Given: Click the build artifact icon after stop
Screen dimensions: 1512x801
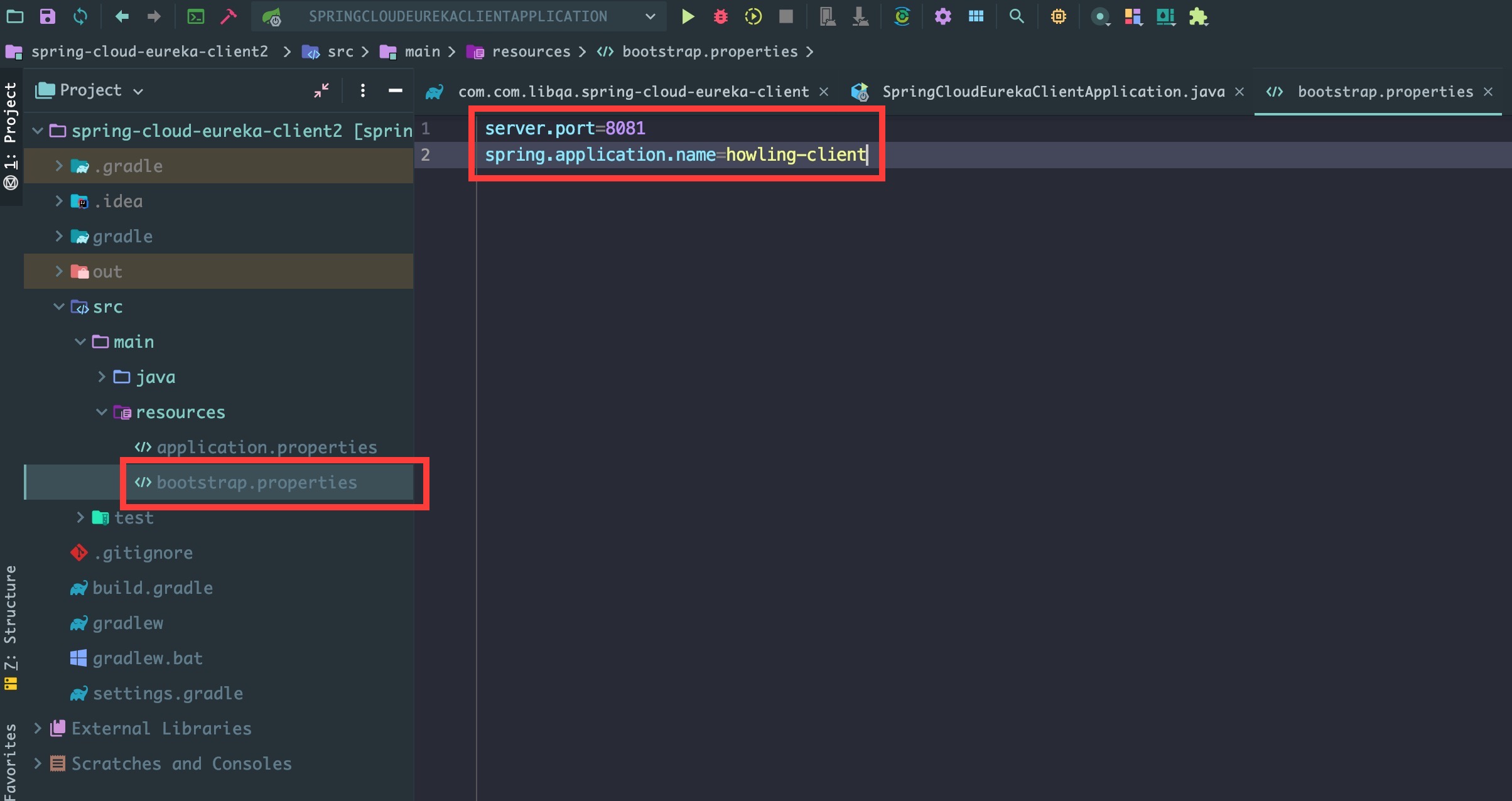Looking at the screenshot, I should pos(828,16).
